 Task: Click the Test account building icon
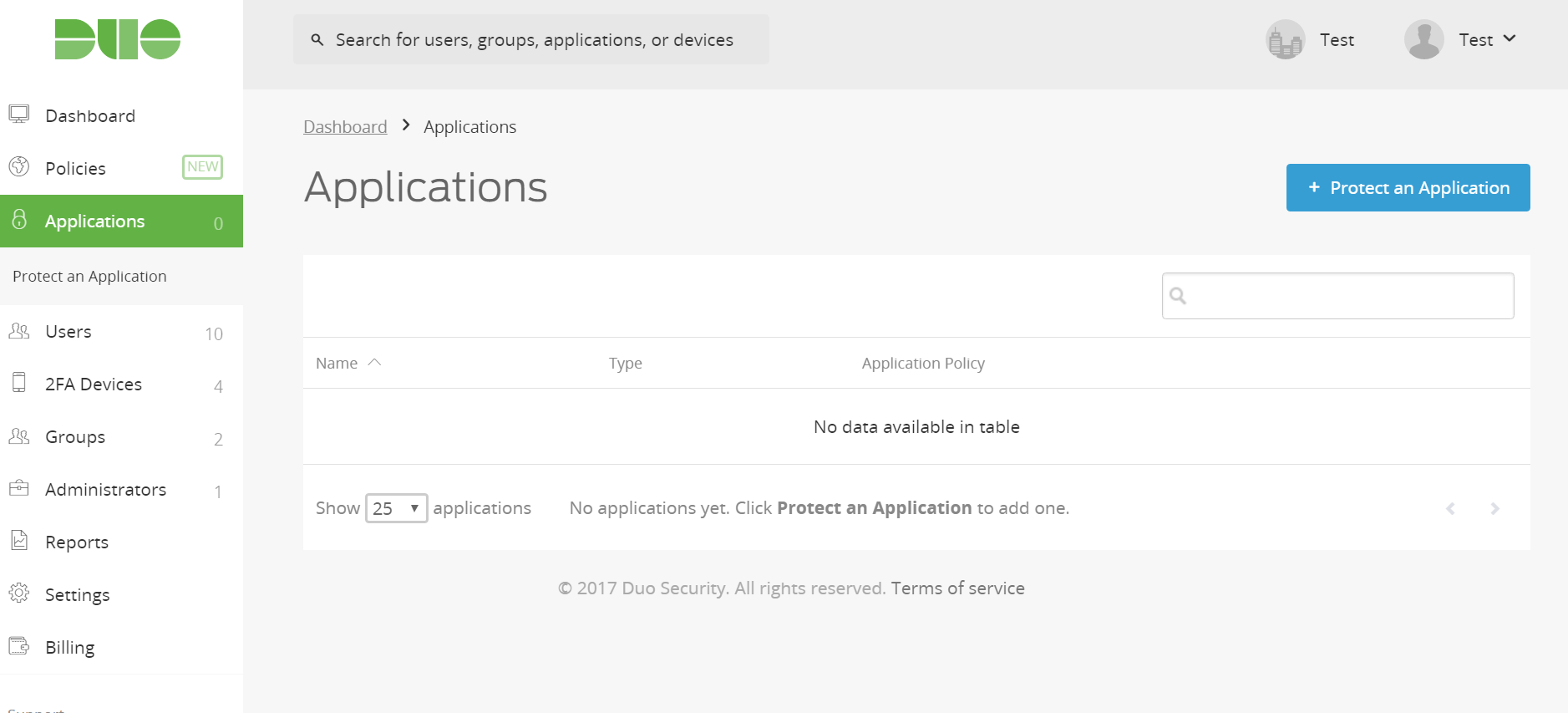click(x=1285, y=39)
